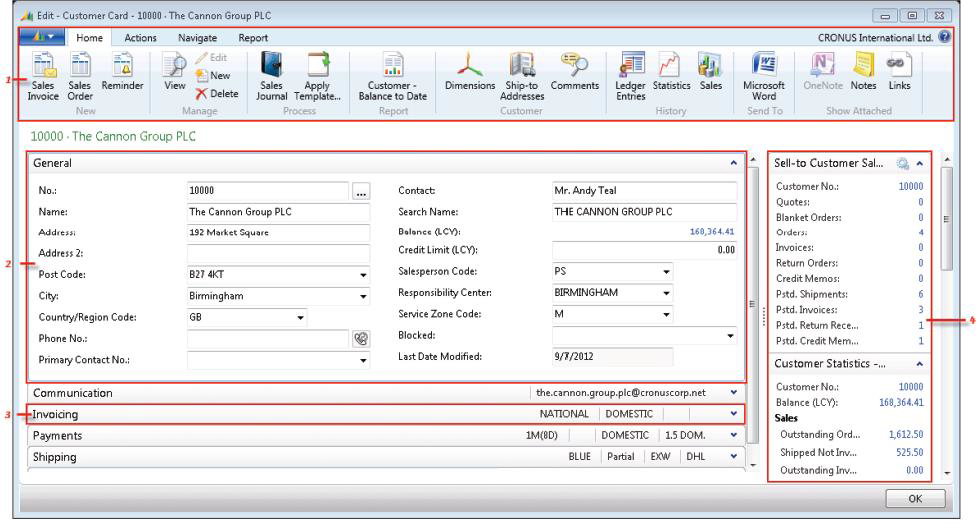Open Comments for the customer
This screenshot has width=979, height=525.
tap(574, 71)
